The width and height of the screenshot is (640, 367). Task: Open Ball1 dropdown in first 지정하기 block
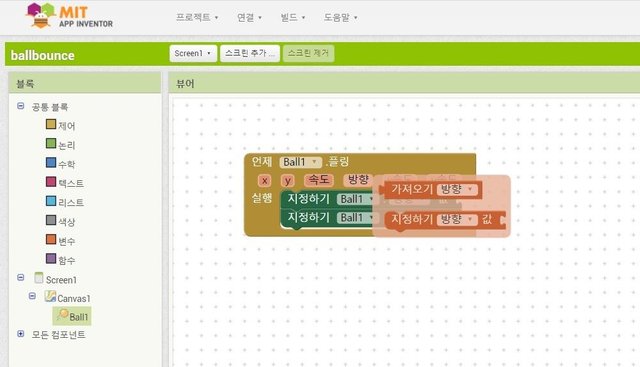(x=356, y=199)
